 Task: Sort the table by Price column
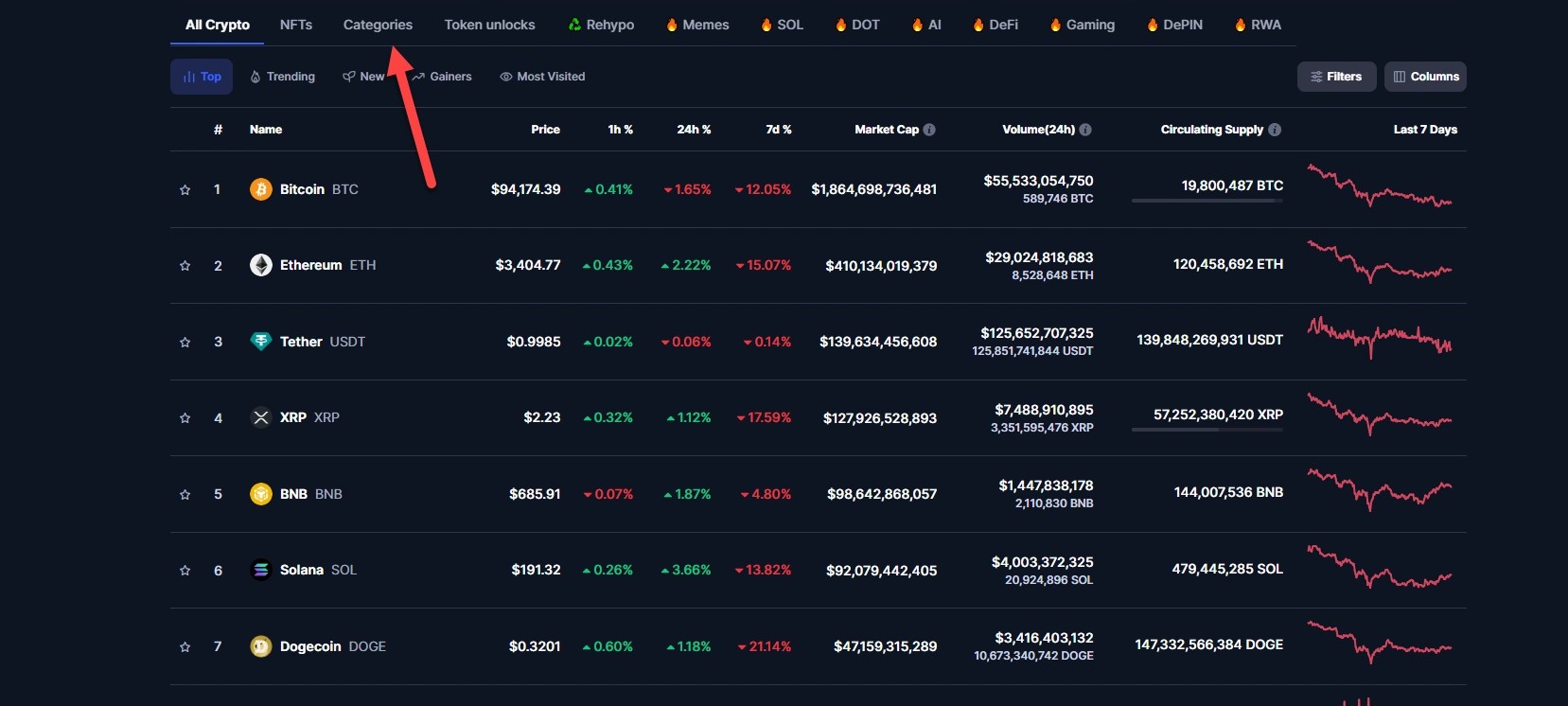(x=545, y=130)
